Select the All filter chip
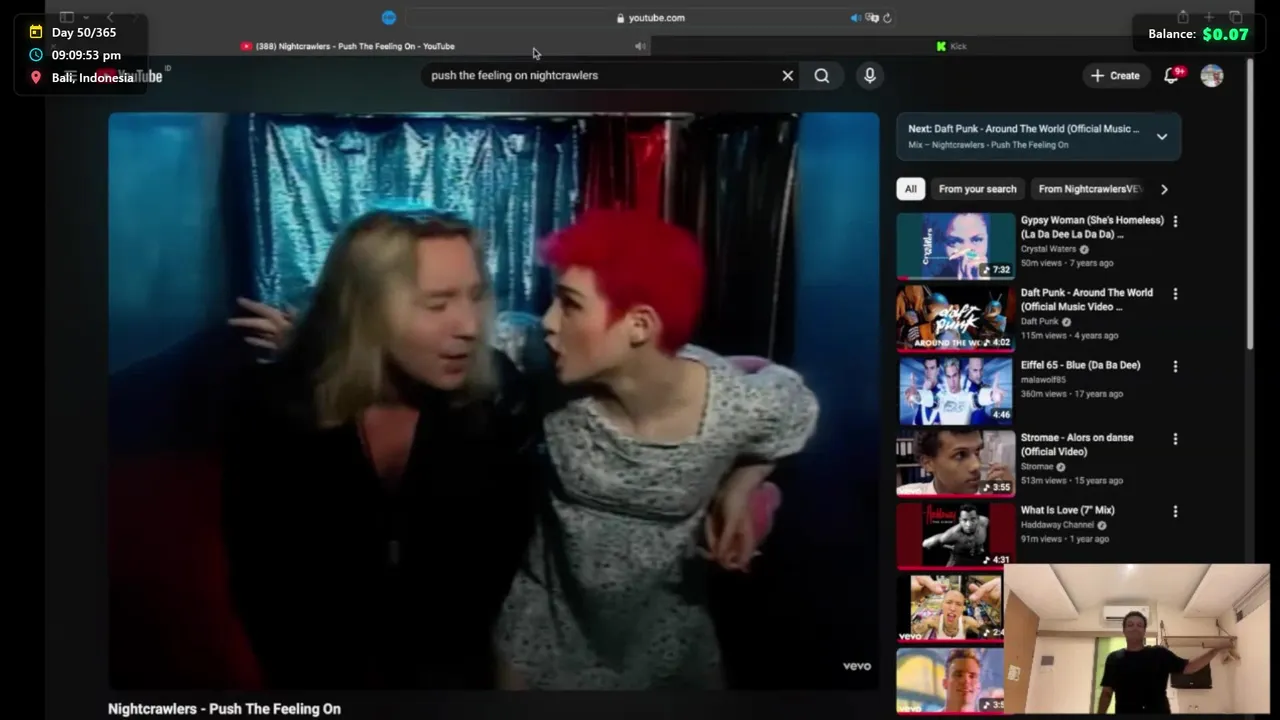Viewport: 1280px width, 720px height. click(x=910, y=189)
